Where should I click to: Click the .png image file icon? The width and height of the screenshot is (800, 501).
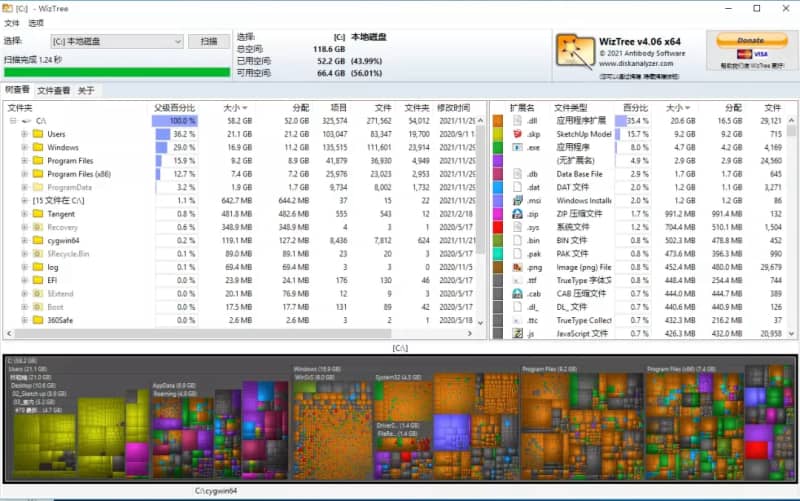coord(517,267)
